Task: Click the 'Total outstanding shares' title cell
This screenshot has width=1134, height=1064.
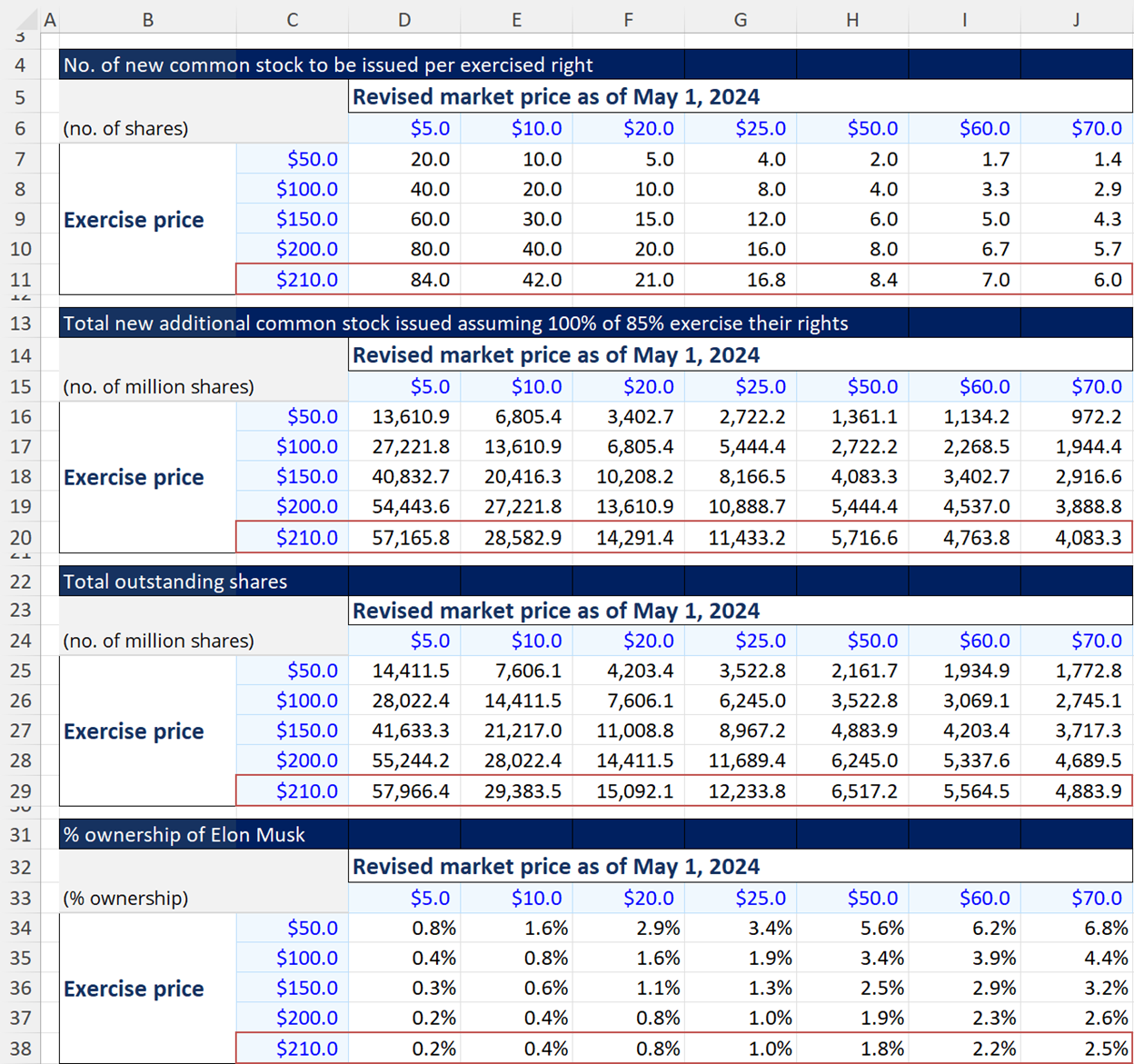Action: coord(175,582)
